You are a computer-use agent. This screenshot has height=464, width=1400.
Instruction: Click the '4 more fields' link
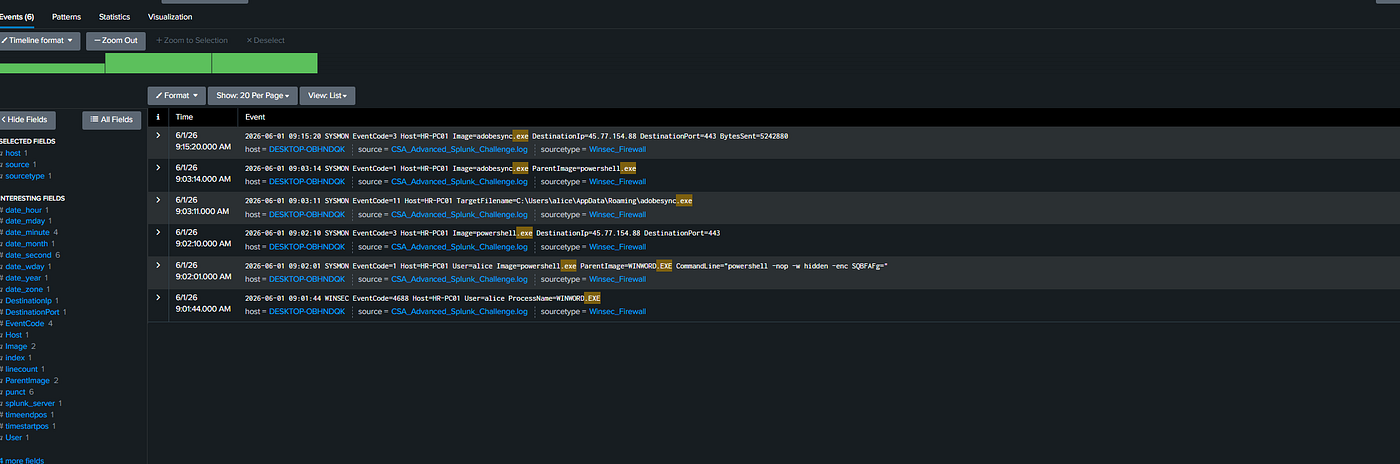(22, 461)
